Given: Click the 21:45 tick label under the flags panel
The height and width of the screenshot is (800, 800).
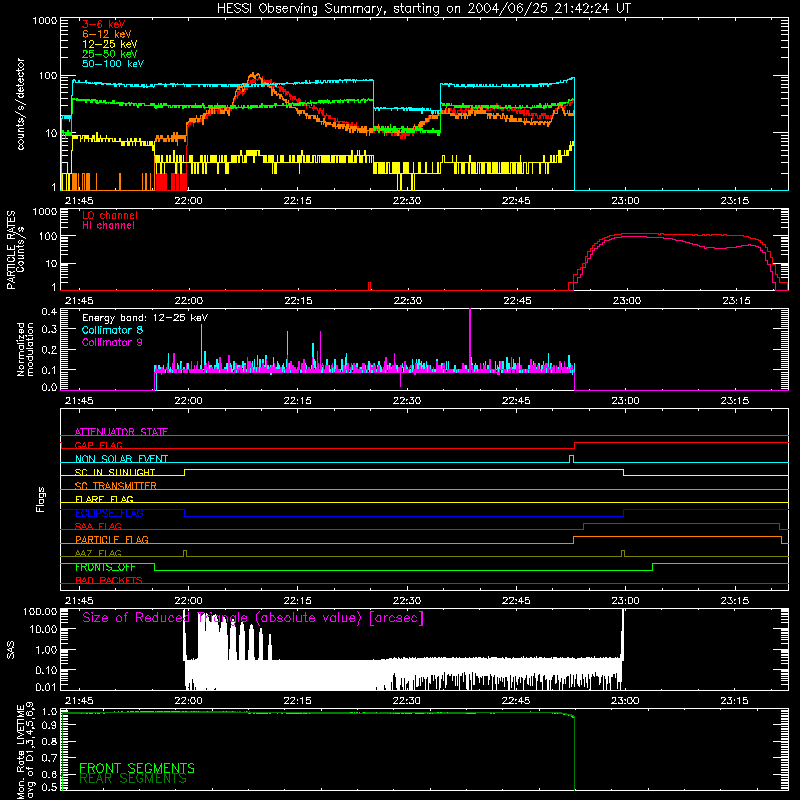Looking at the screenshot, I should coord(79,601).
